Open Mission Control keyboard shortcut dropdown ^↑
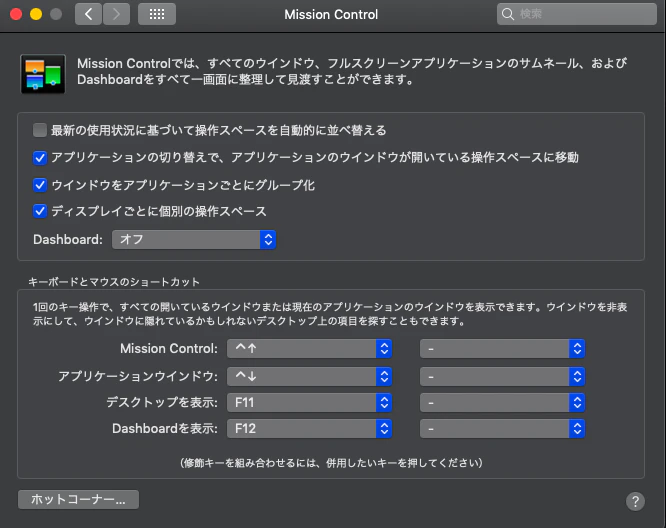This screenshot has width=666, height=528. pos(309,349)
